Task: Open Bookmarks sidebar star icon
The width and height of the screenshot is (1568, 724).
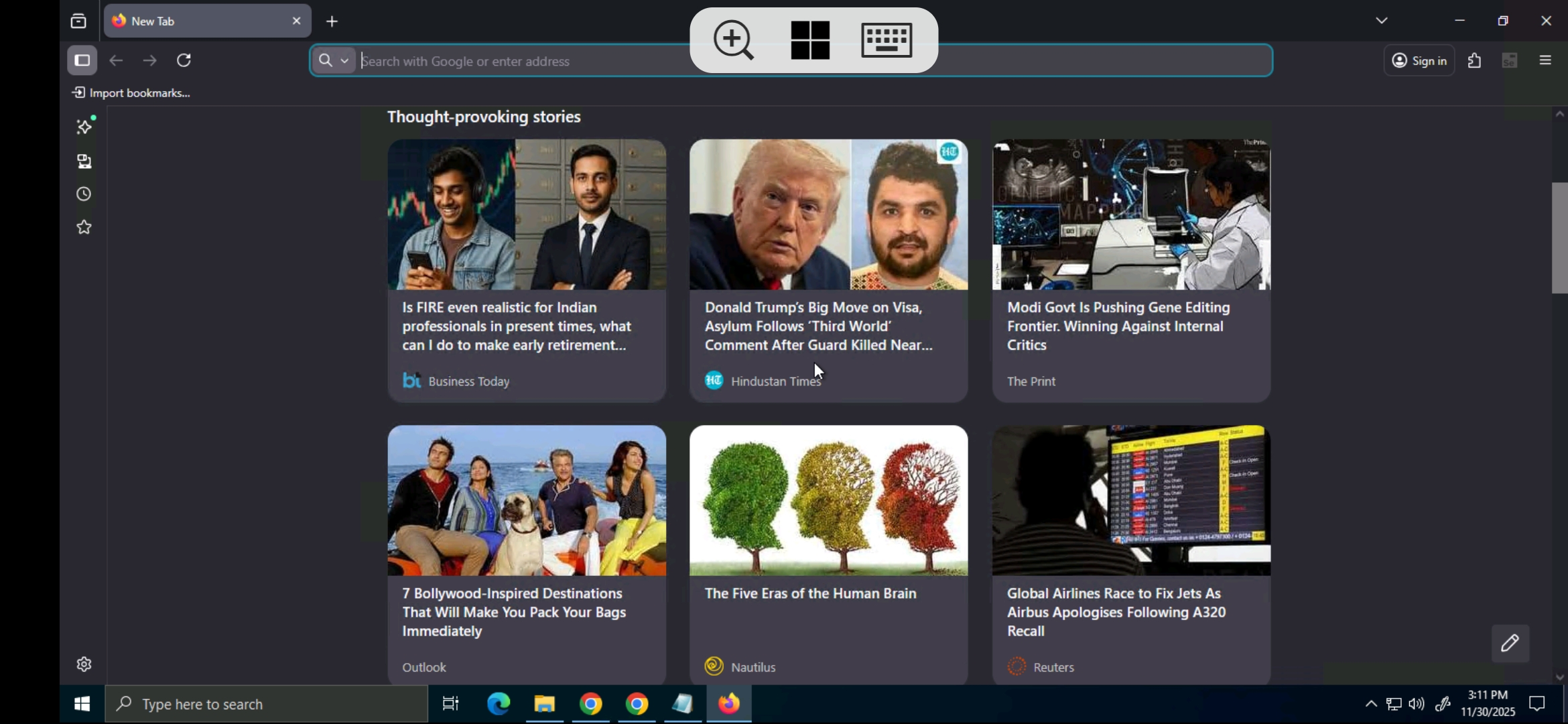Action: coord(84,227)
